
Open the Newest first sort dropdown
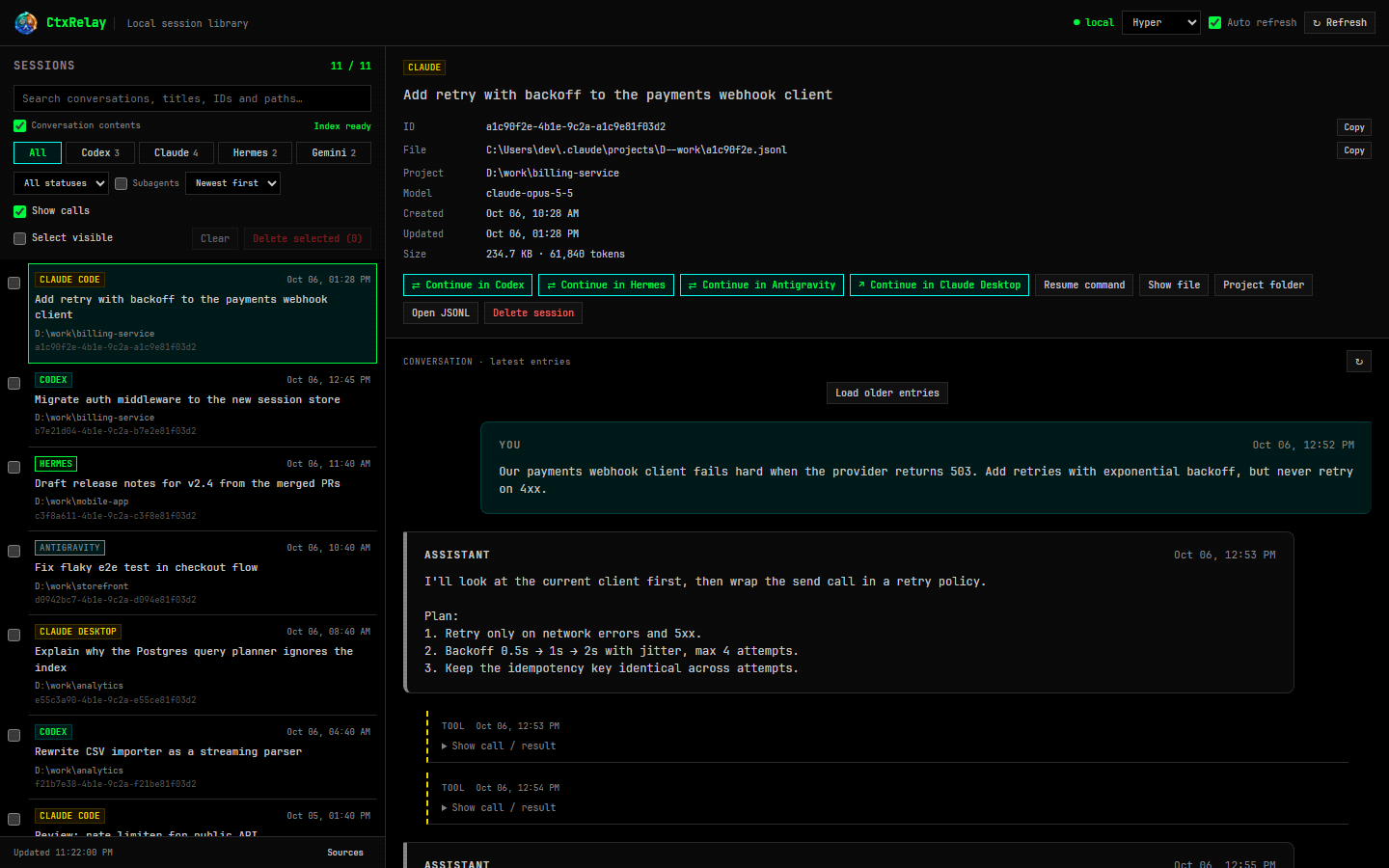click(232, 183)
